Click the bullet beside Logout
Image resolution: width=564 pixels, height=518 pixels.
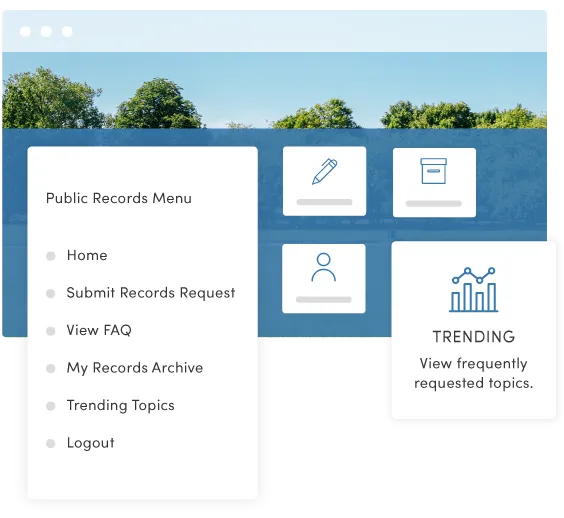51,443
